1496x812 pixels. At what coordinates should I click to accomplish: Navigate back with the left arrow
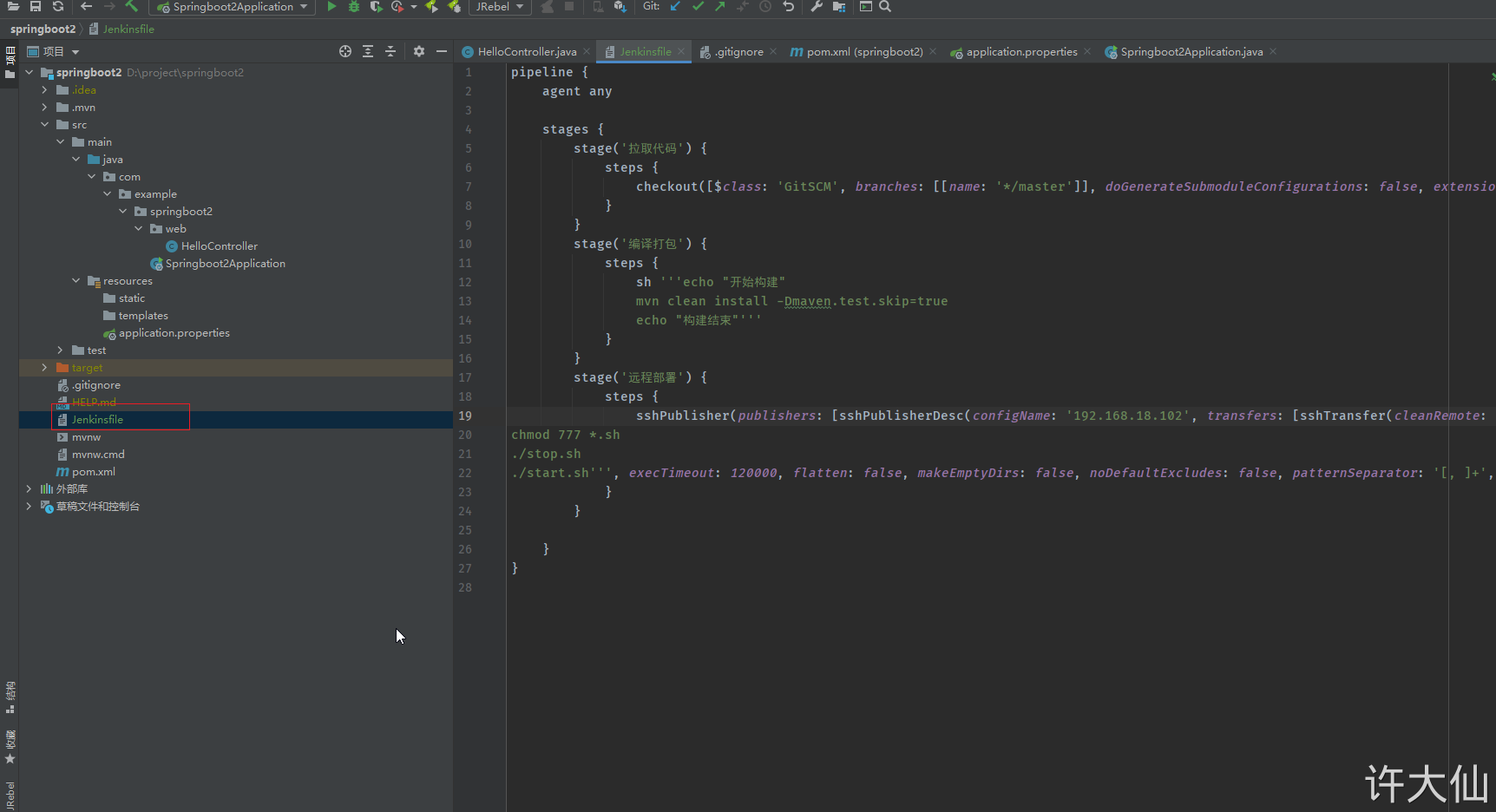[x=86, y=6]
